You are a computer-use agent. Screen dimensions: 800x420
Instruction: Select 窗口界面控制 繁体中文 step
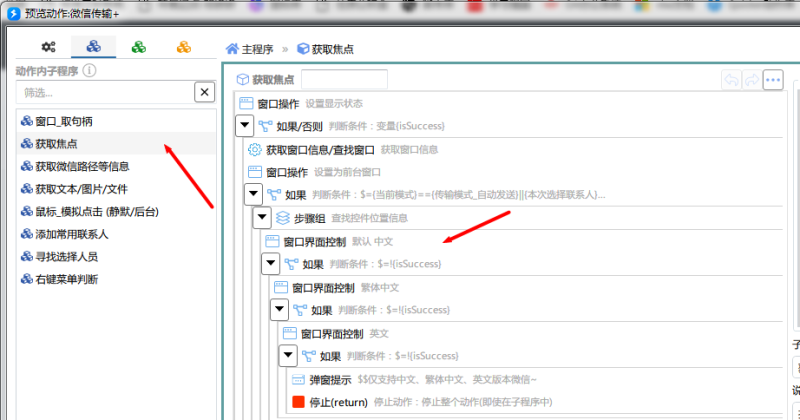point(528,287)
